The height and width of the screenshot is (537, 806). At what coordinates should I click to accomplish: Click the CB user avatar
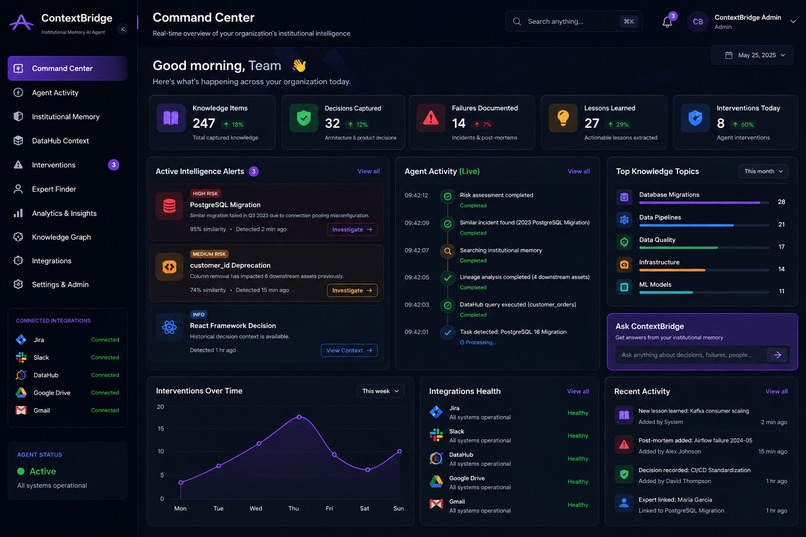698,22
